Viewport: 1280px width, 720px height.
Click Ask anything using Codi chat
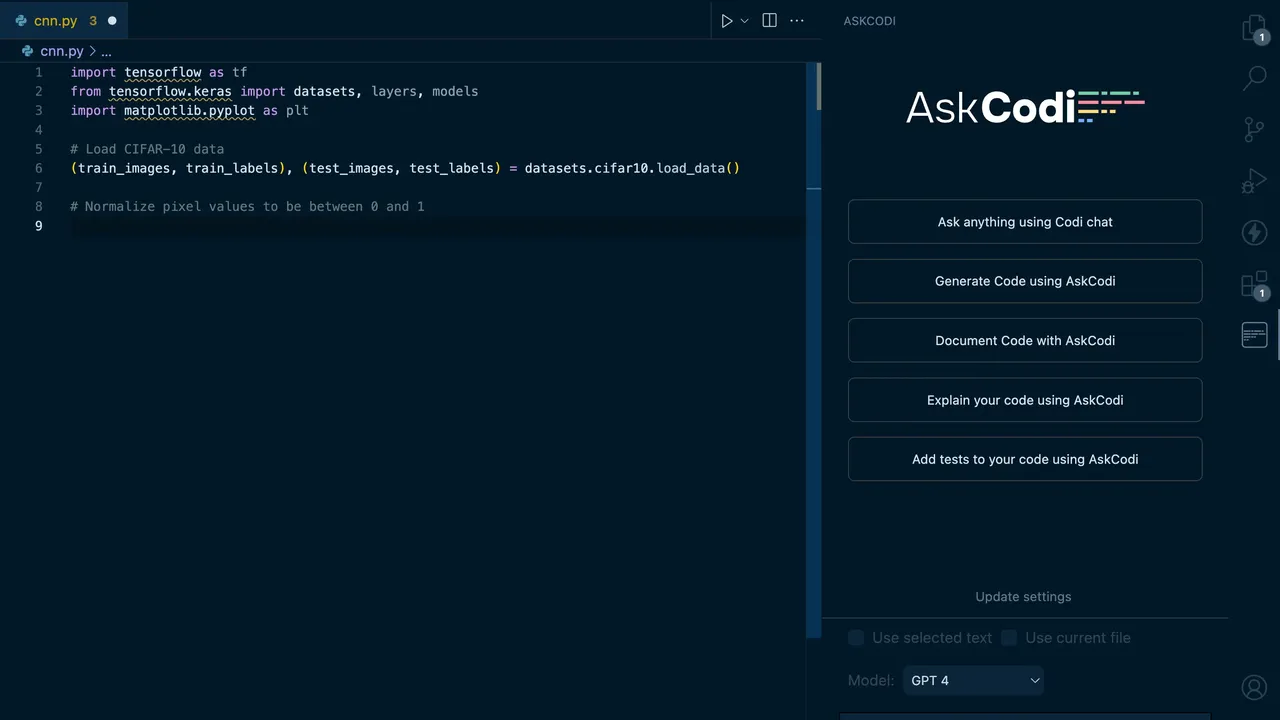(1025, 222)
